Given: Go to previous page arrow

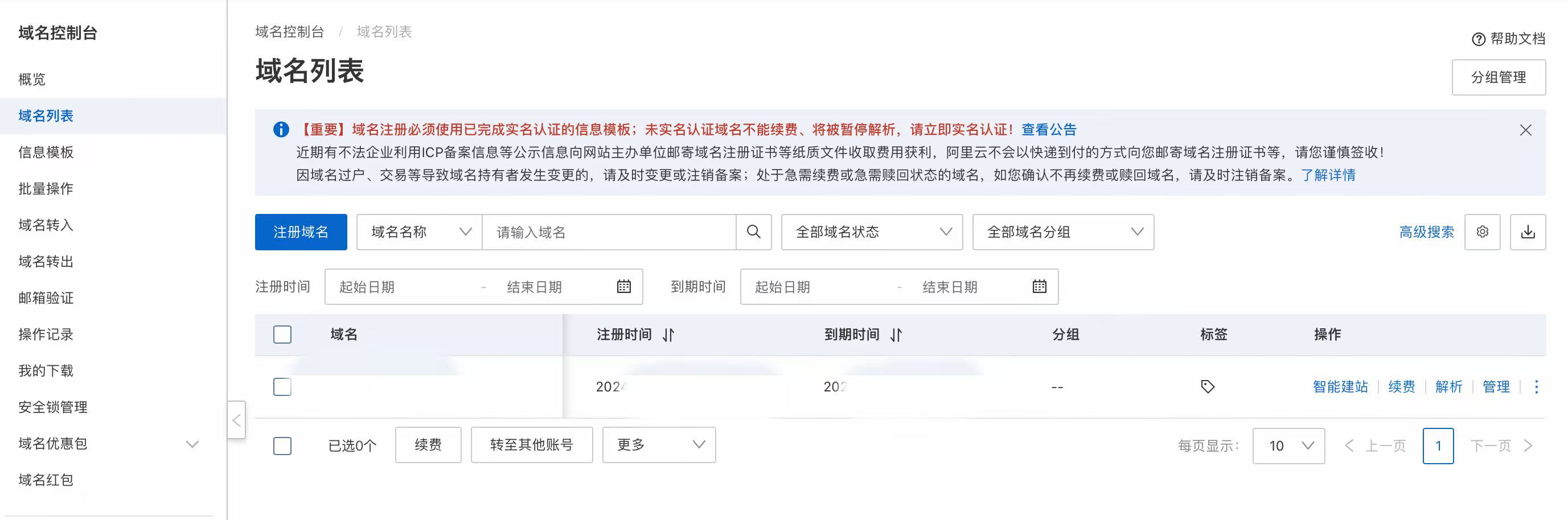Looking at the screenshot, I should [1349, 446].
